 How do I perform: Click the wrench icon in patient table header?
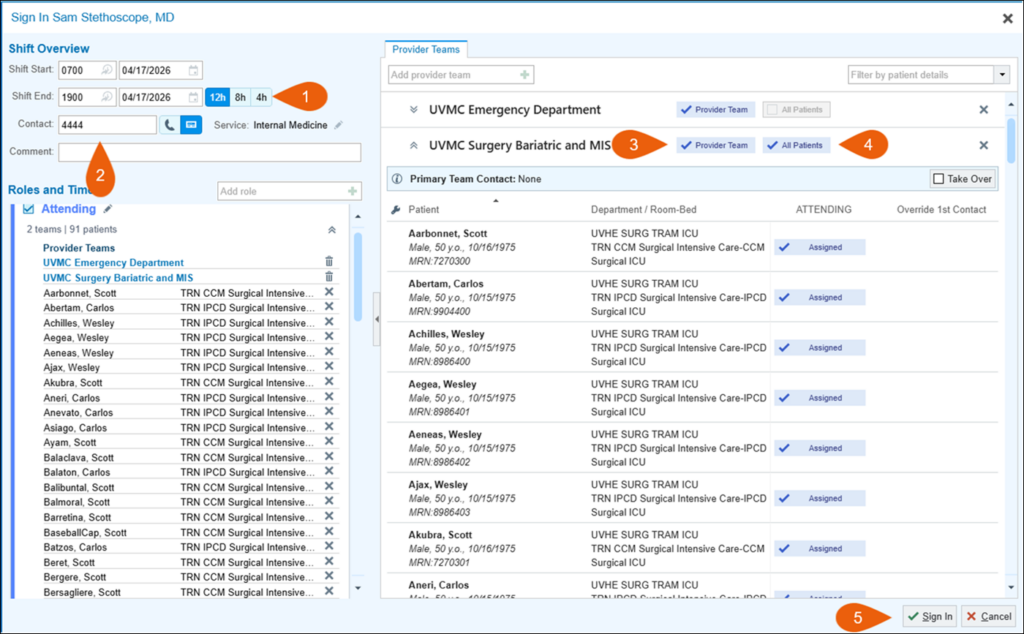pyautogui.click(x=396, y=209)
